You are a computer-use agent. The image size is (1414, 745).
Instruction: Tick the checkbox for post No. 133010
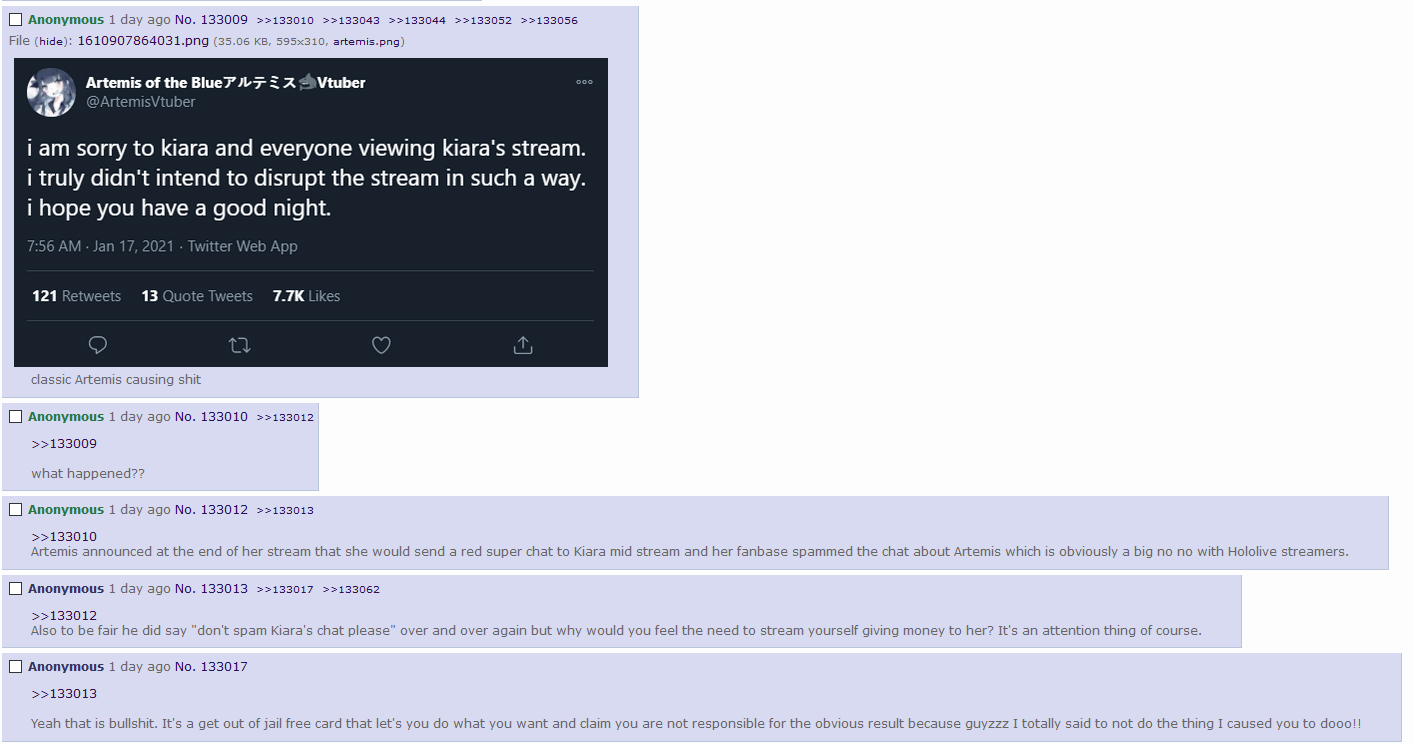pos(15,417)
